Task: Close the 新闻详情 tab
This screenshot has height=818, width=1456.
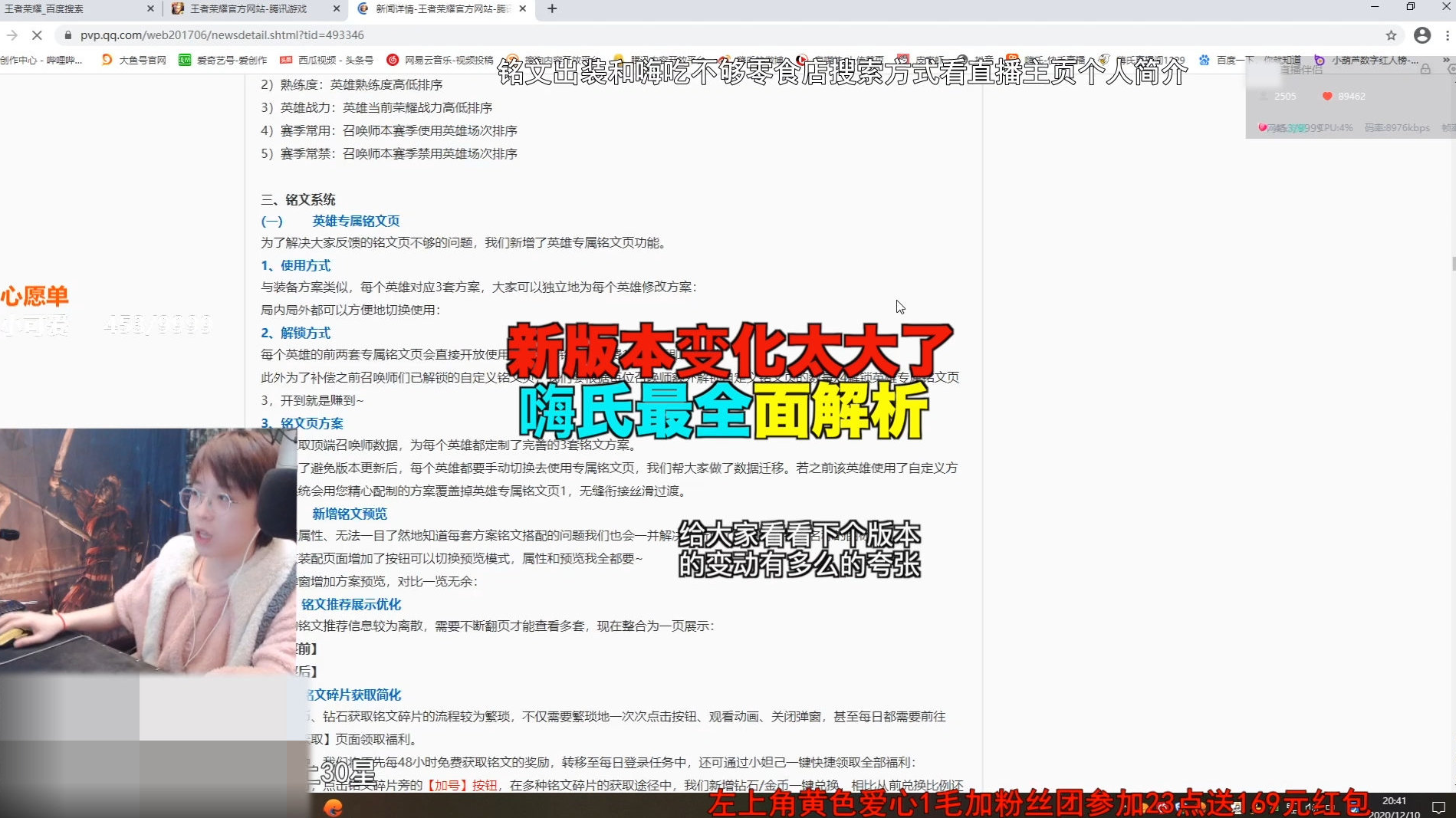Action: point(523,9)
